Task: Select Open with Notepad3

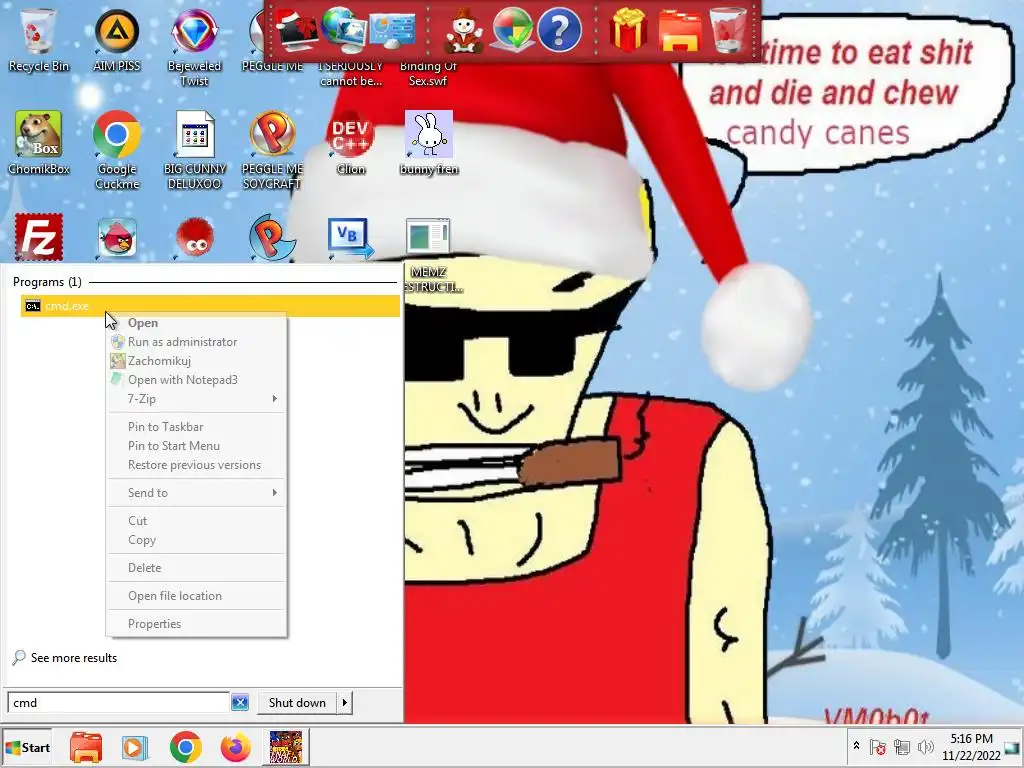Action: 197,379
